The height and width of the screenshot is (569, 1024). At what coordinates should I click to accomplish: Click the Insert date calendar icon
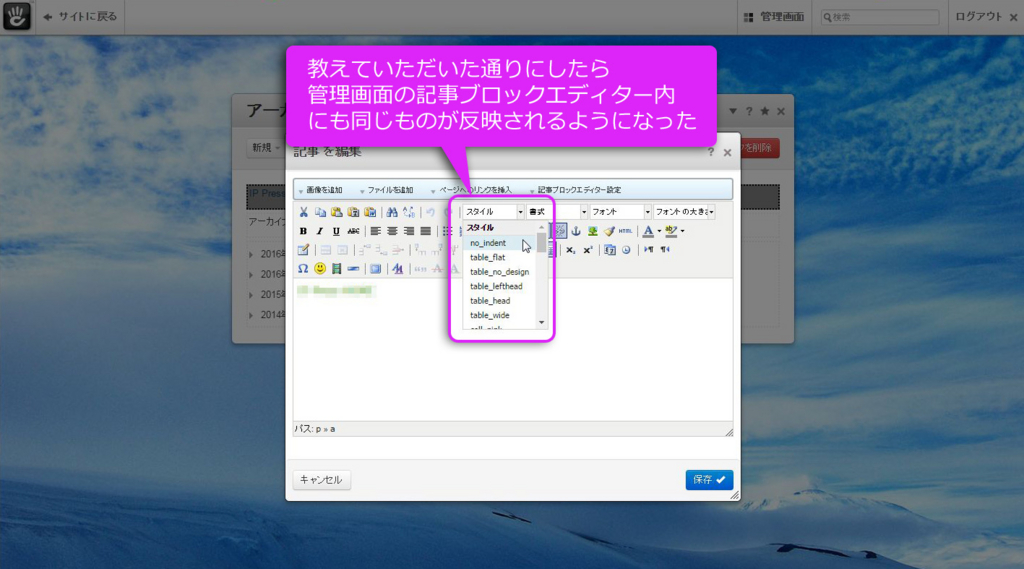click(x=609, y=250)
